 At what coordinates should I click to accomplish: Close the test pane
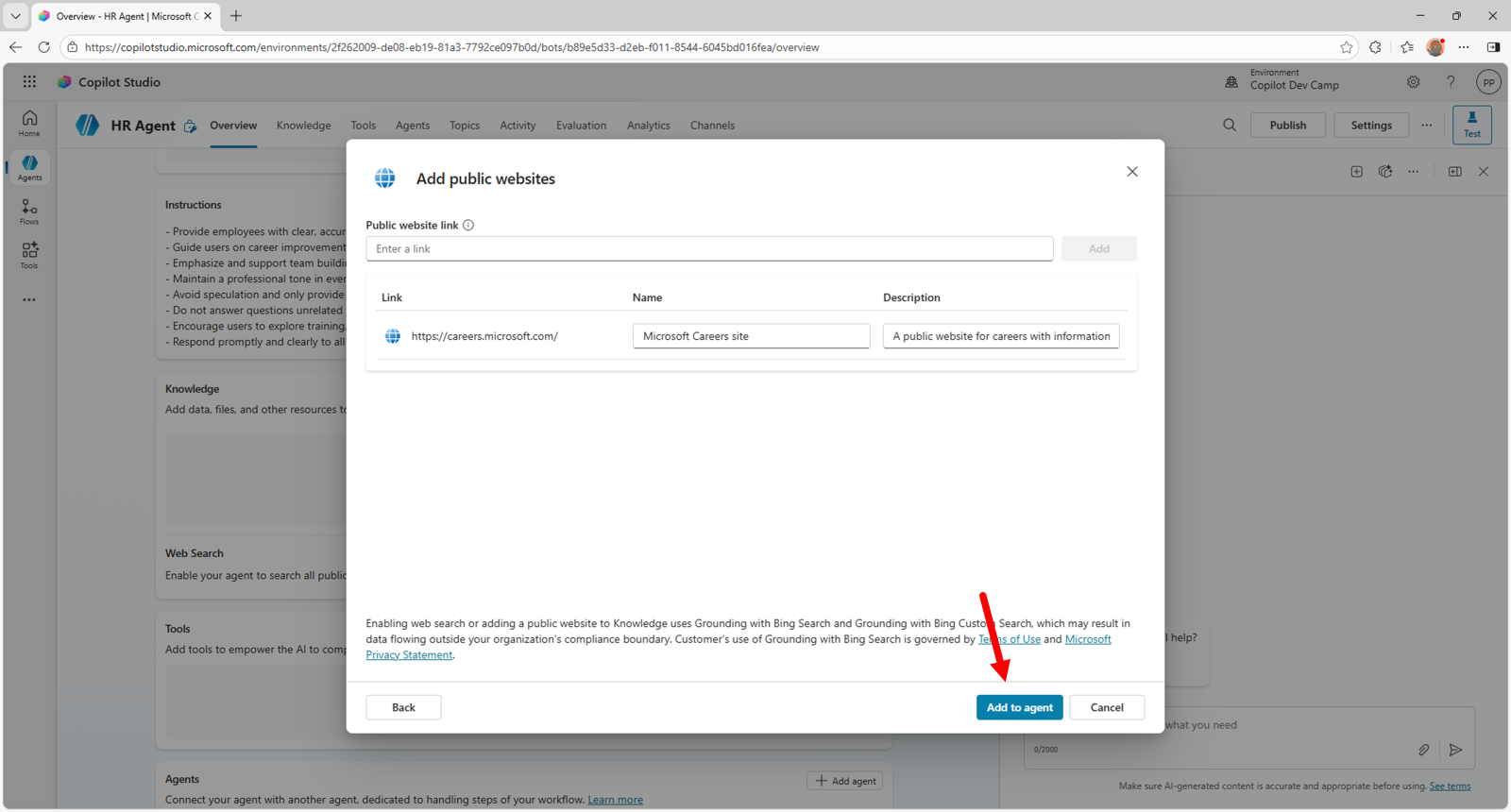[1484, 172]
